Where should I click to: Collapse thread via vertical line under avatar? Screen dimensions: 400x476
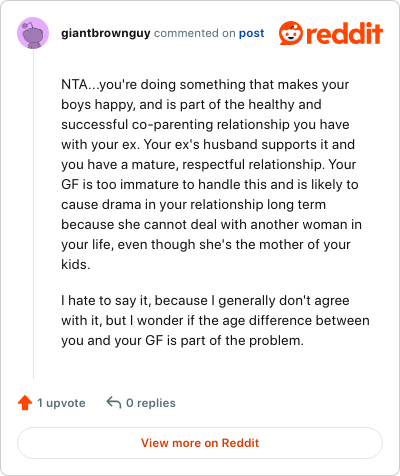33,214
